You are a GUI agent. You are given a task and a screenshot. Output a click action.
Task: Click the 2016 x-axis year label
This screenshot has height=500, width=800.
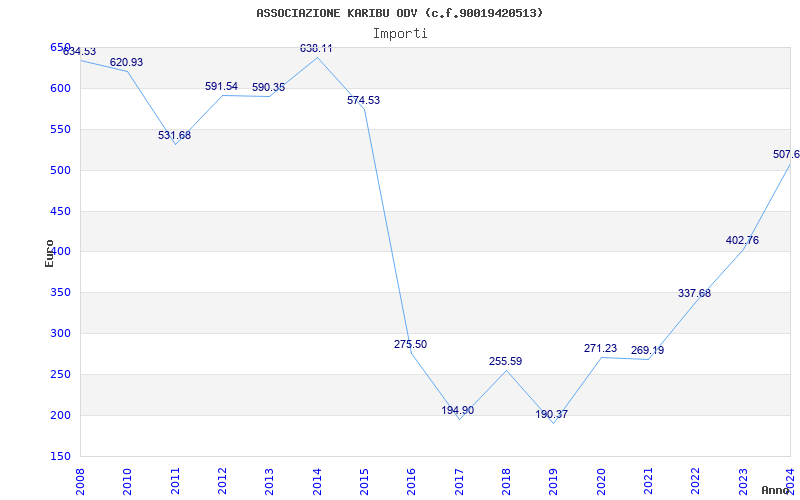[x=412, y=482]
